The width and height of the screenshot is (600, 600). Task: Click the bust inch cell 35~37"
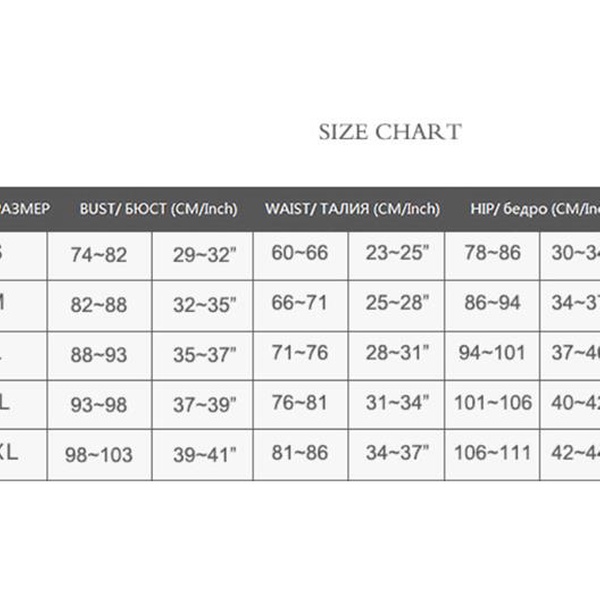[x=204, y=355]
